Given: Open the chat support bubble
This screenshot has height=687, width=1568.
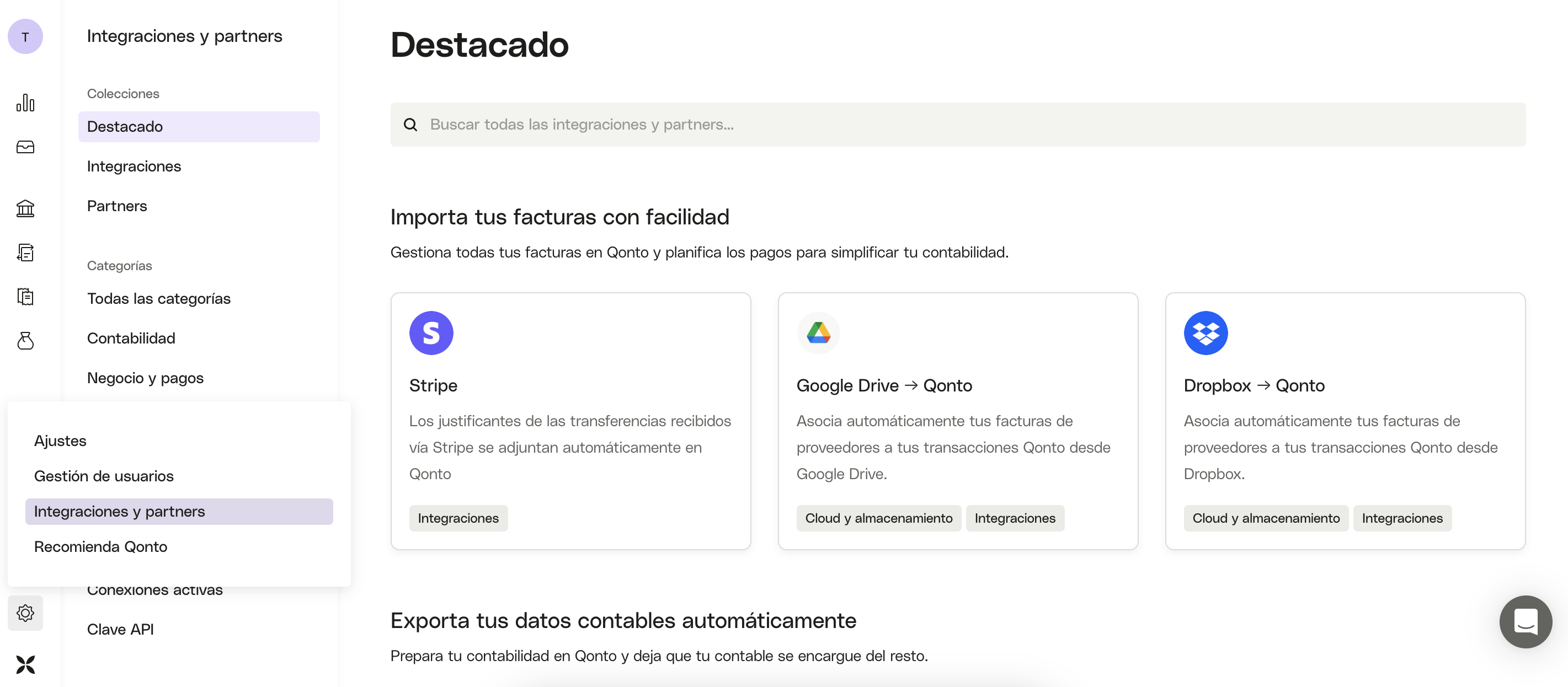Looking at the screenshot, I should (x=1526, y=621).
